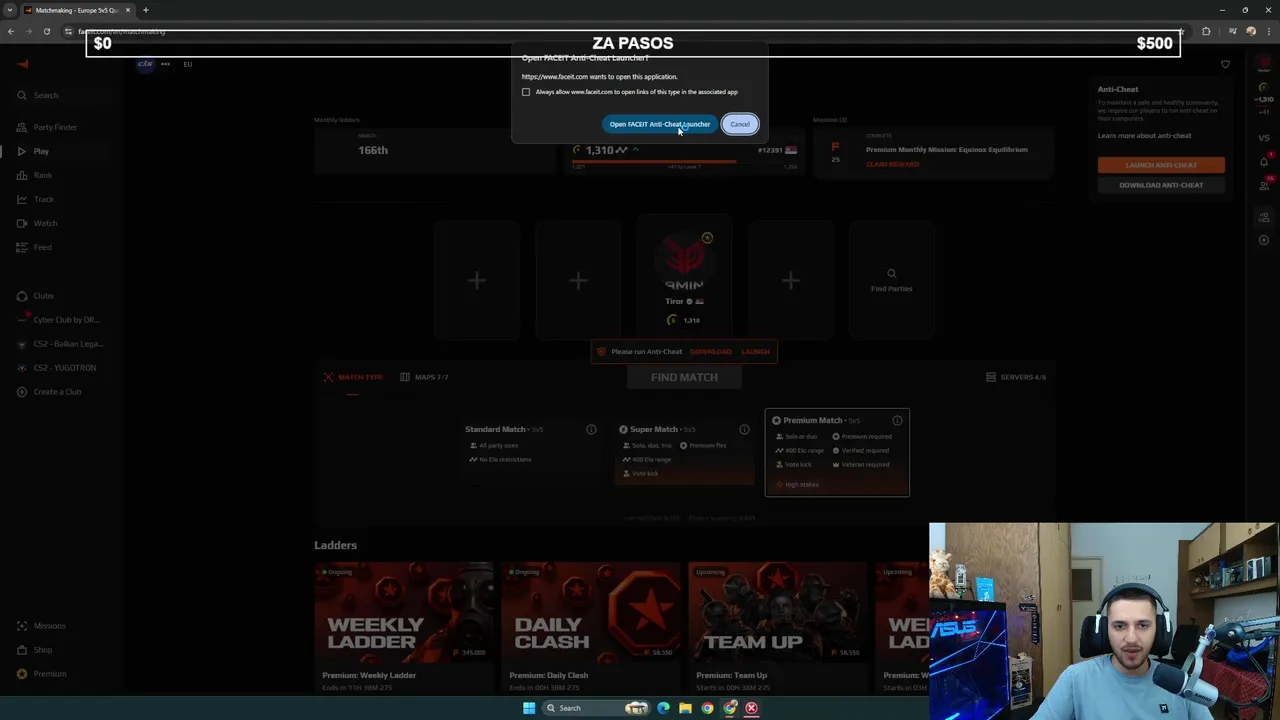Open the Rank page in sidebar
Screen dimensions: 1280x720
point(34,175)
